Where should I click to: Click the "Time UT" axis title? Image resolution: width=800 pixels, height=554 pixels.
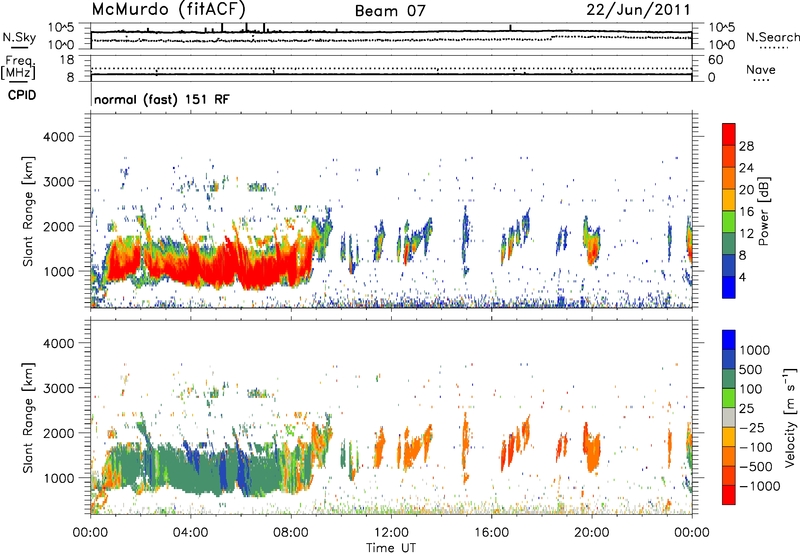[391, 547]
